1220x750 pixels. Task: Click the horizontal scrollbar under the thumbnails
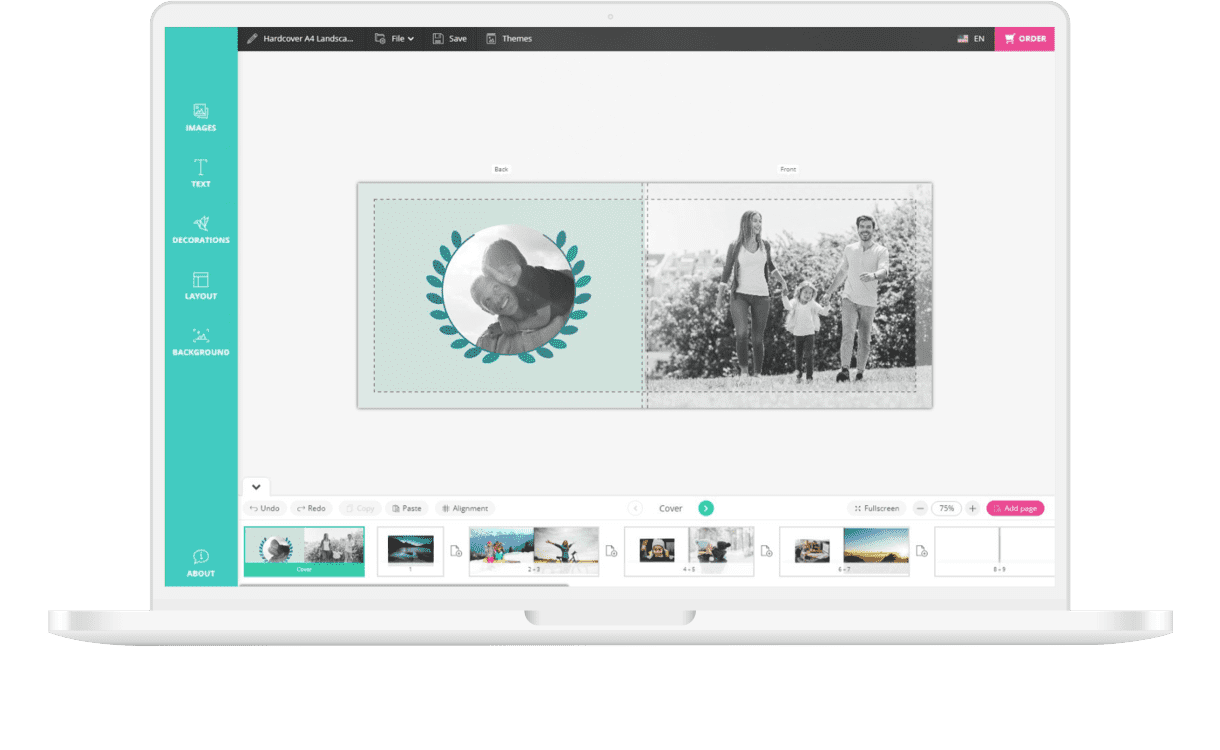(404, 585)
